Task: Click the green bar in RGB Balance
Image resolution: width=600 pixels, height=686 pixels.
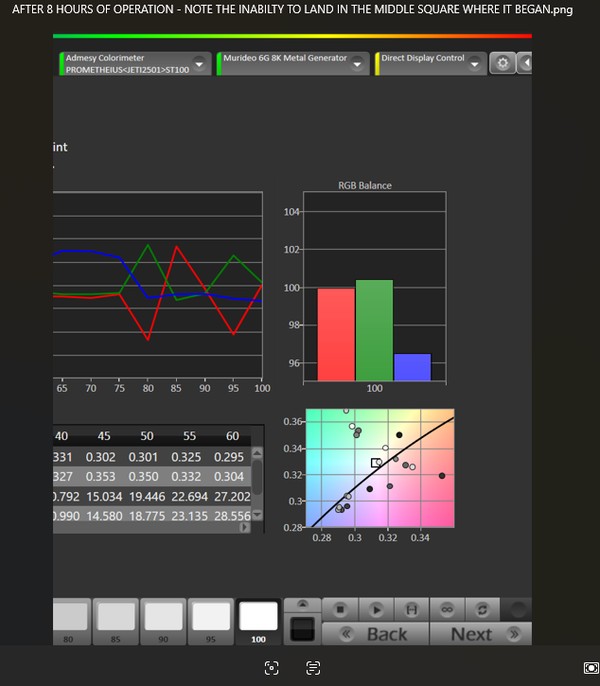Action: 374,330
